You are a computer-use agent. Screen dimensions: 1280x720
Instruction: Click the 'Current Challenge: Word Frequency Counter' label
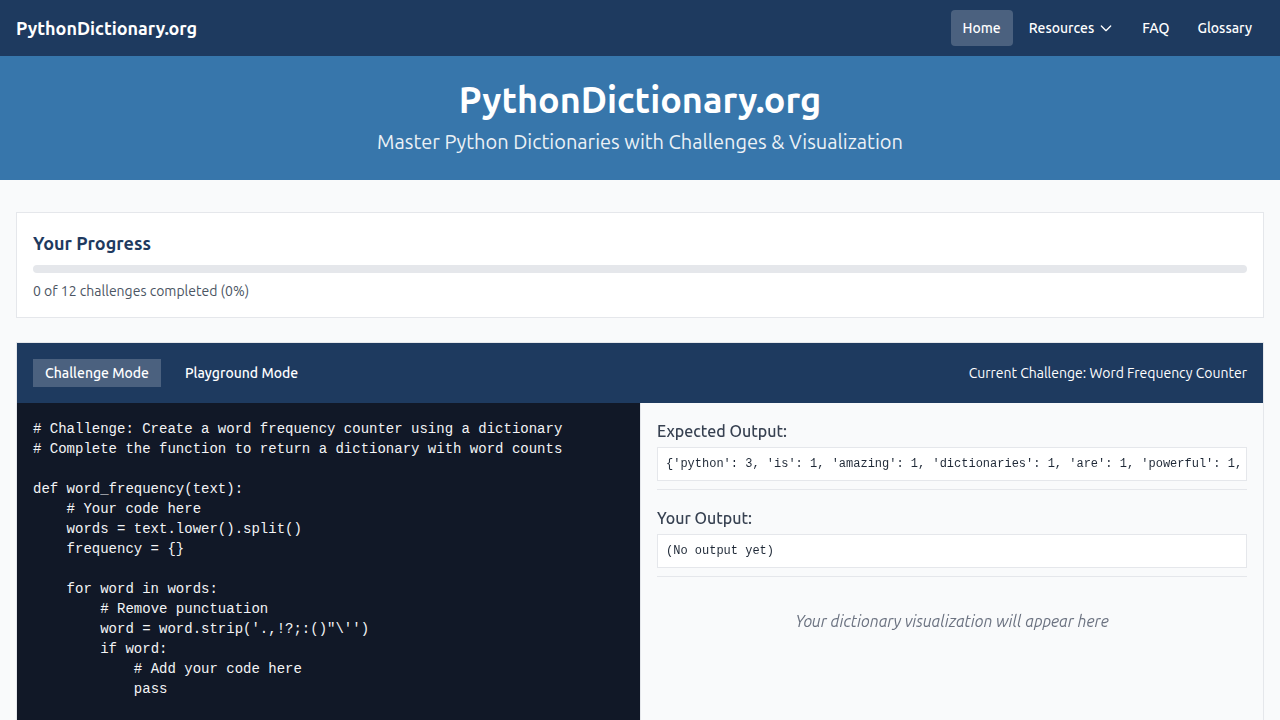coord(1107,373)
